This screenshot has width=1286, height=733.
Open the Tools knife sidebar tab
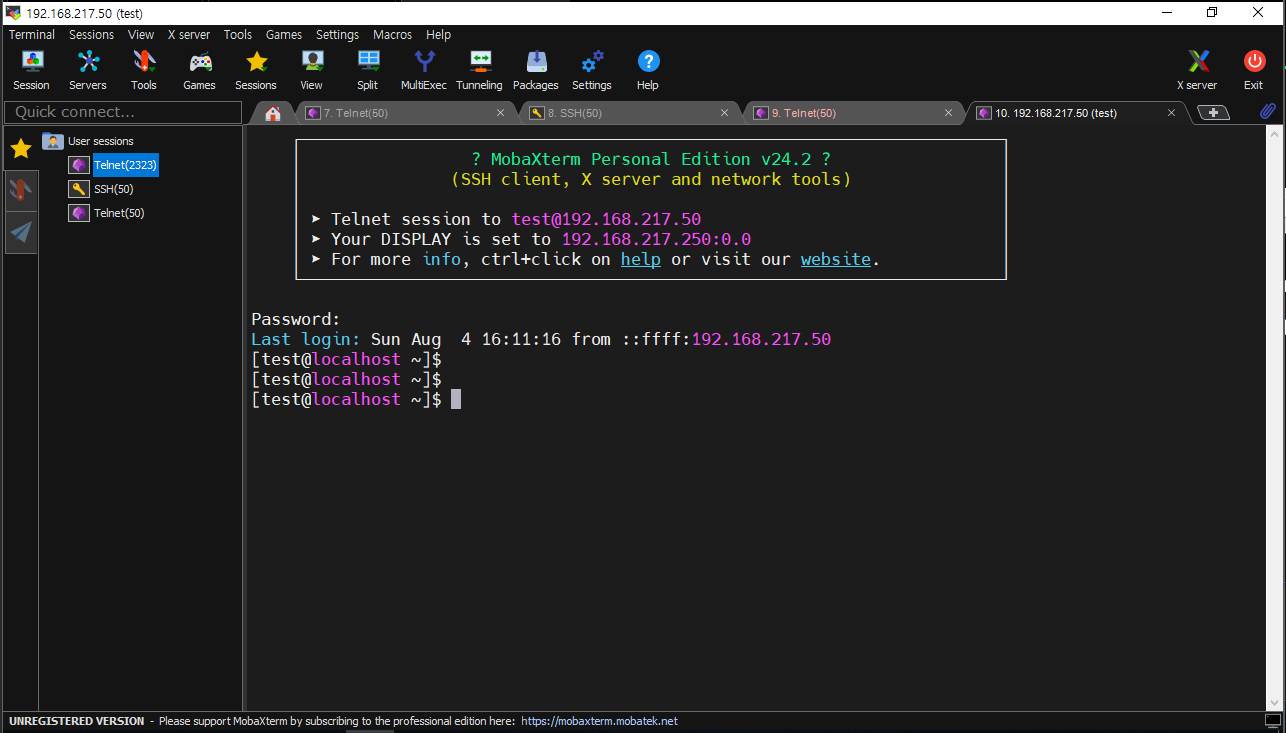21,190
